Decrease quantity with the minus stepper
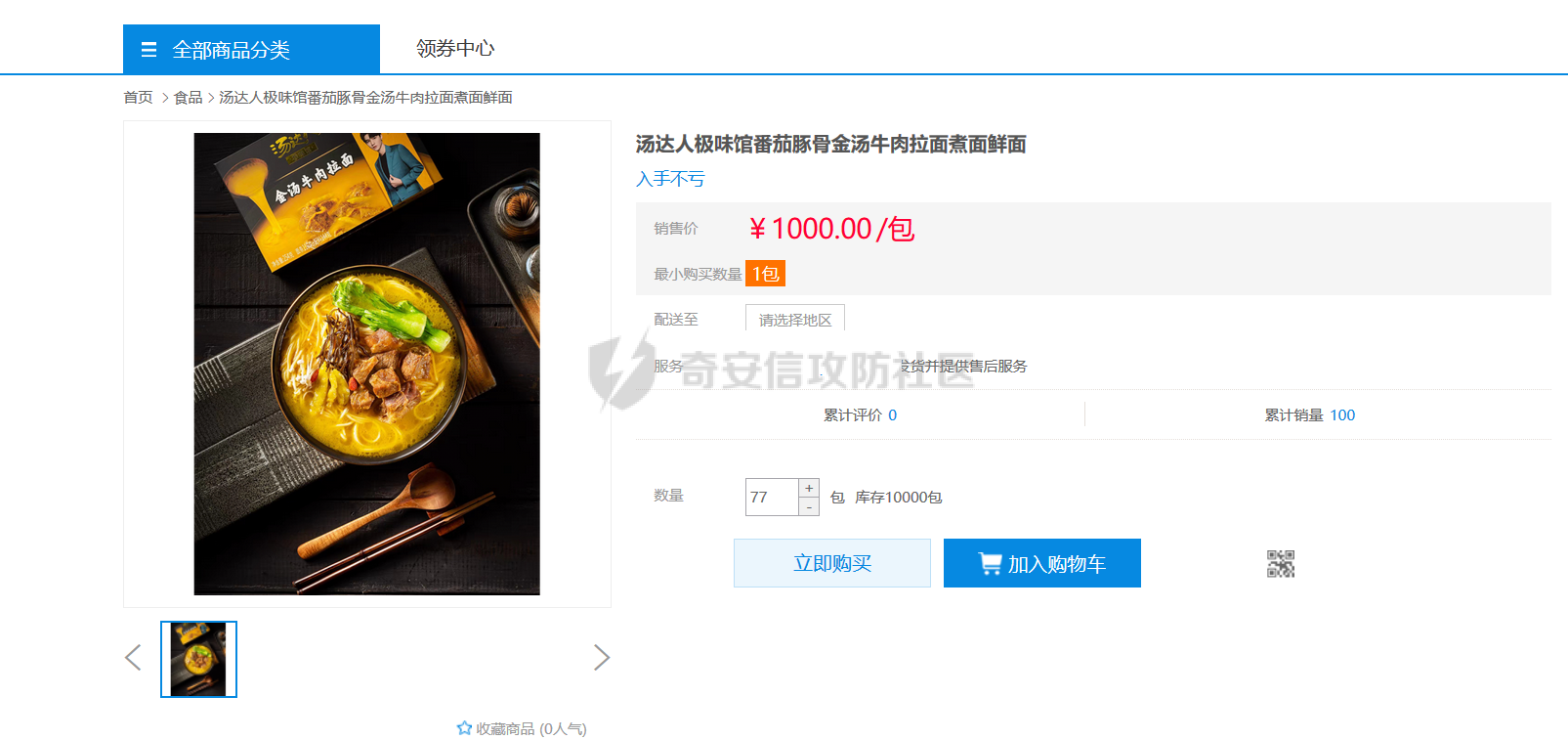Image resolution: width=1568 pixels, height=740 pixels. click(809, 506)
